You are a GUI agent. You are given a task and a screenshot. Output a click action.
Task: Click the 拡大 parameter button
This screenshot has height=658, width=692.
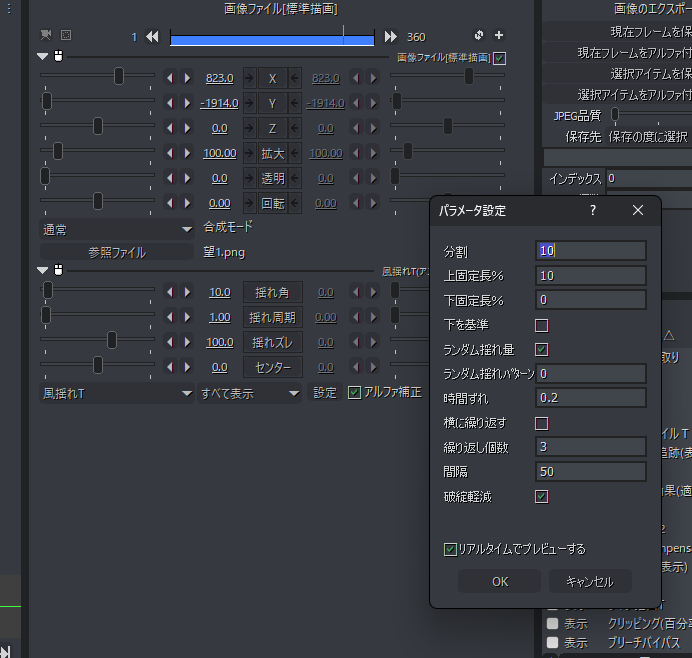(x=272, y=153)
